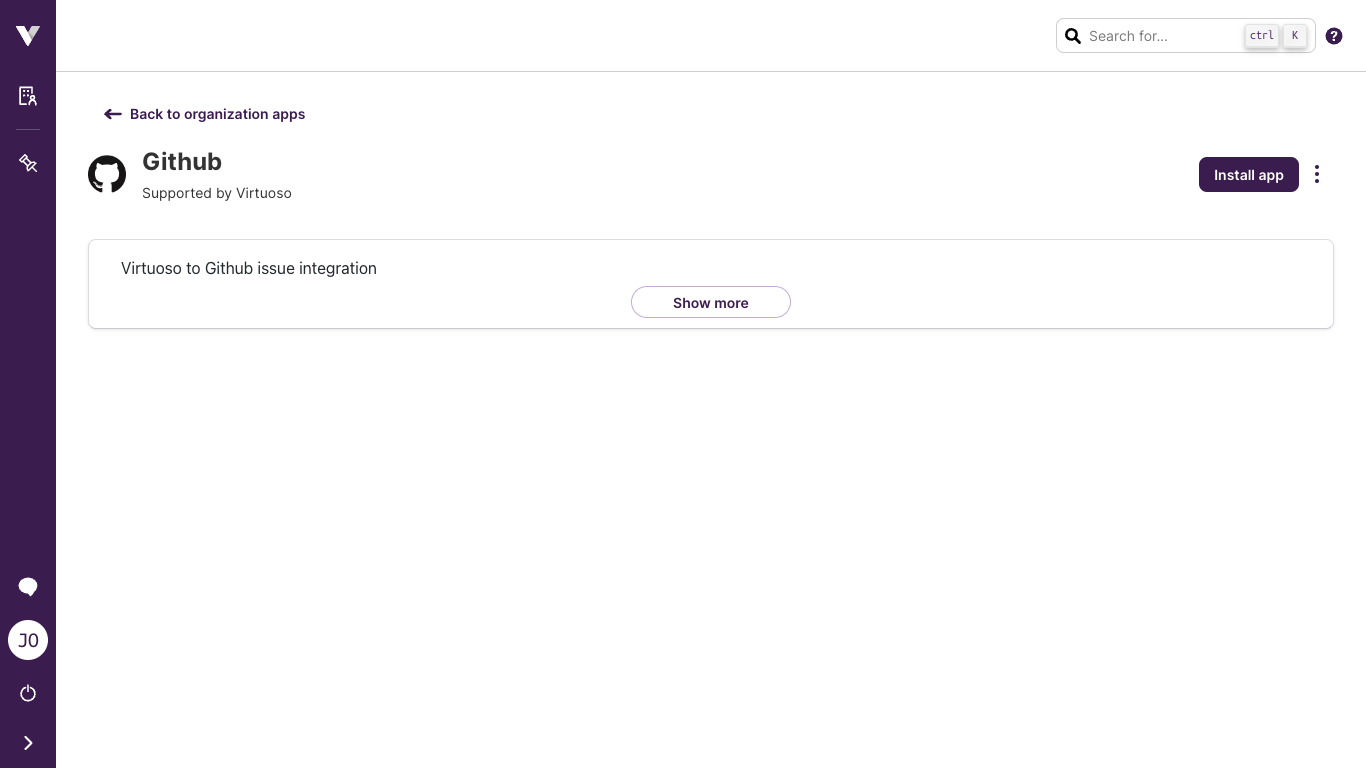Open the extensions plug icon in sidebar

pos(28,163)
